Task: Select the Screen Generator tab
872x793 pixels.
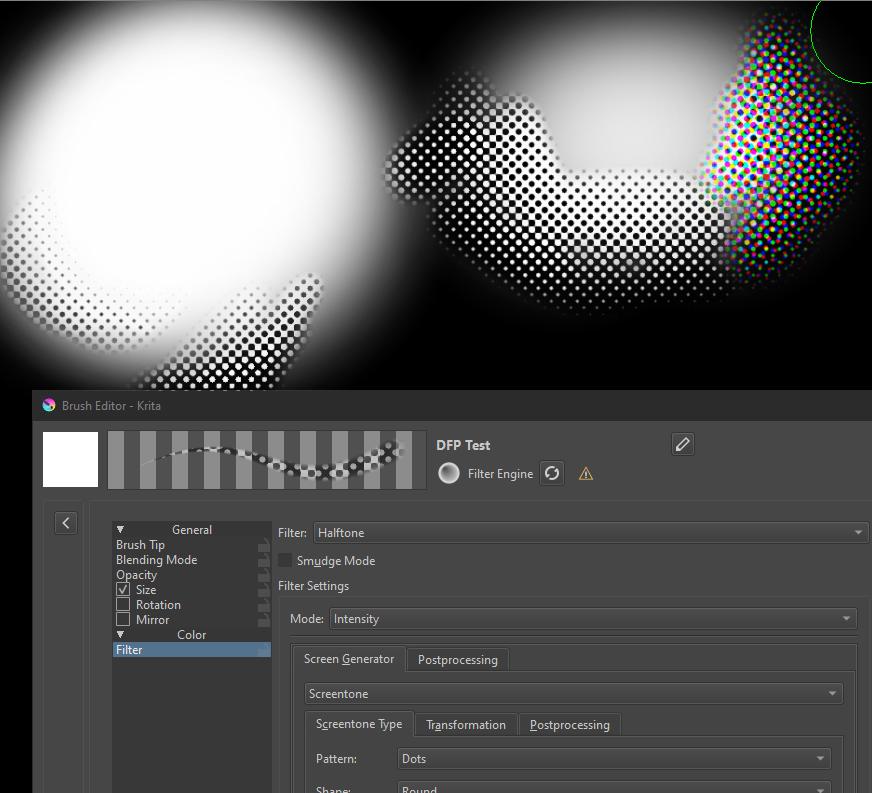Action: [348, 659]
